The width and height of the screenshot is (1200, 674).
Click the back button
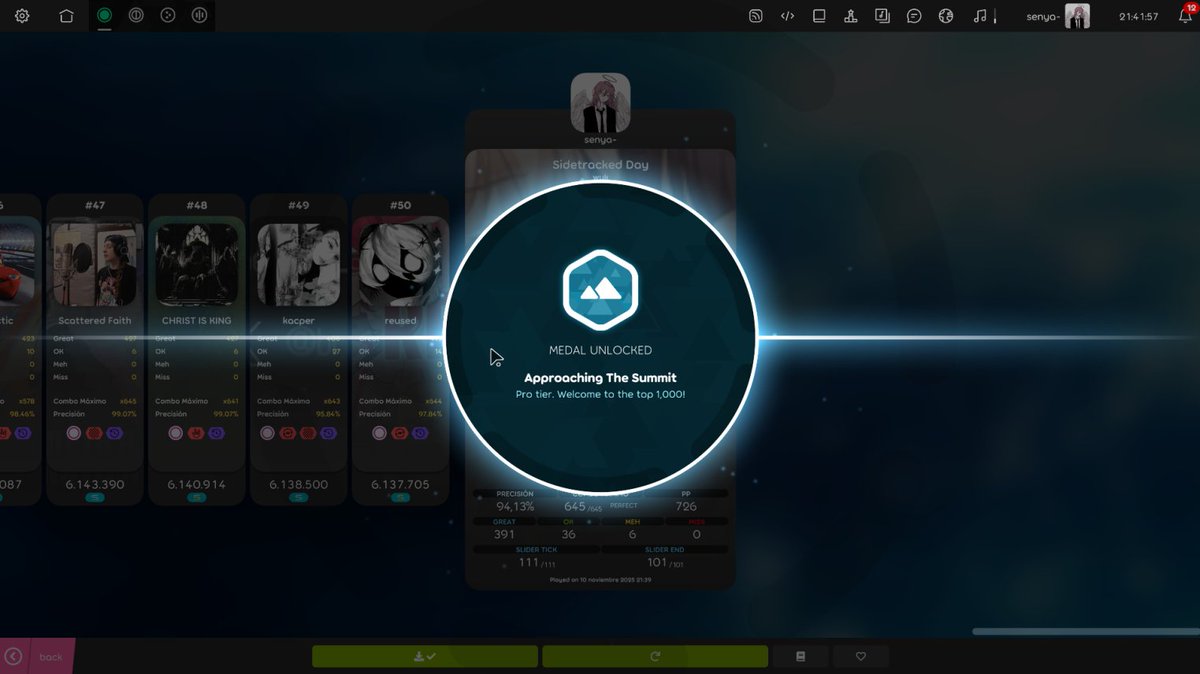click(37, 656)
